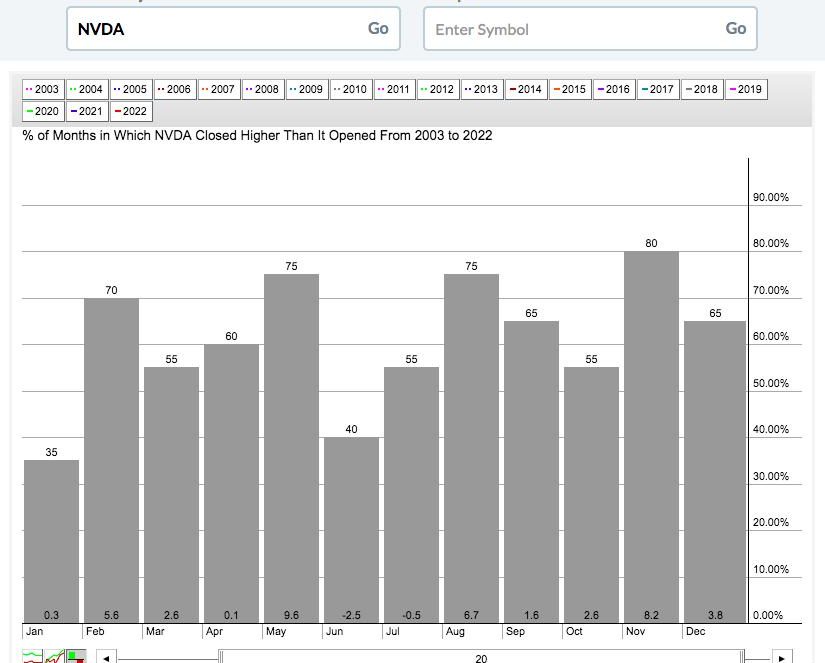Click the years range slider showing 20

click(x=481, y=658)
